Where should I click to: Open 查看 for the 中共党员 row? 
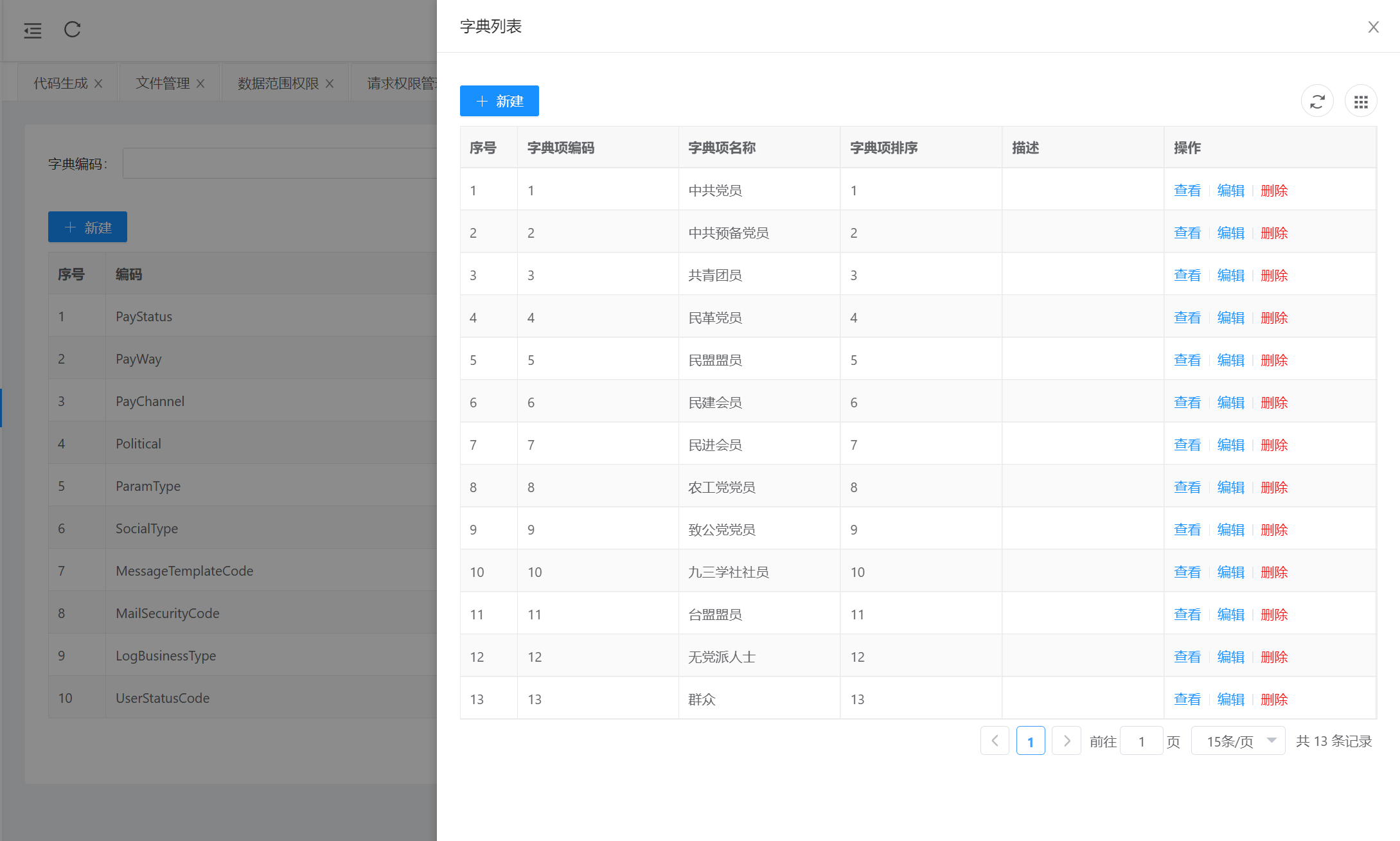(1187, 190)
